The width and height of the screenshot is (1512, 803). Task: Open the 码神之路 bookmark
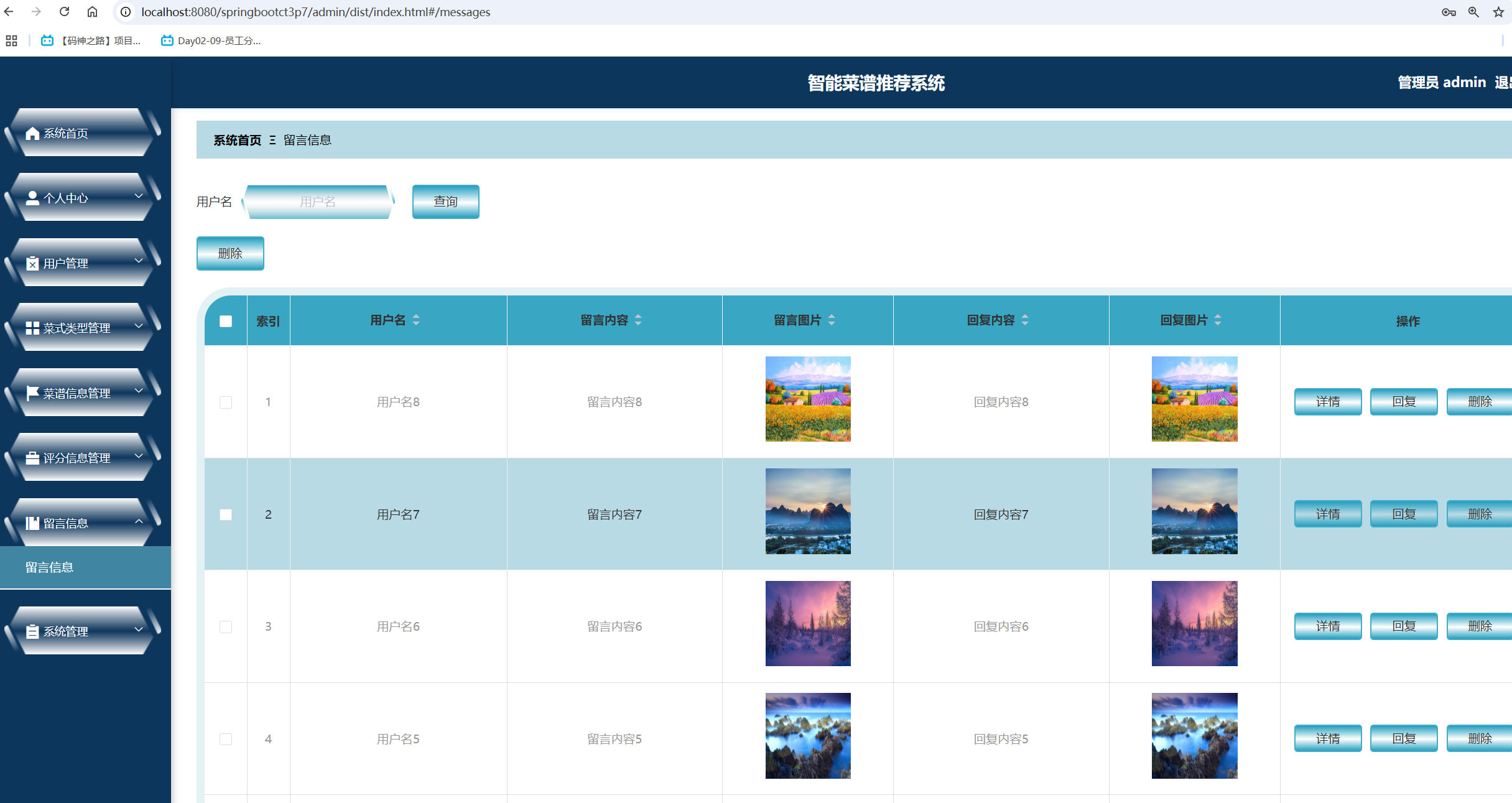[91, 40]
